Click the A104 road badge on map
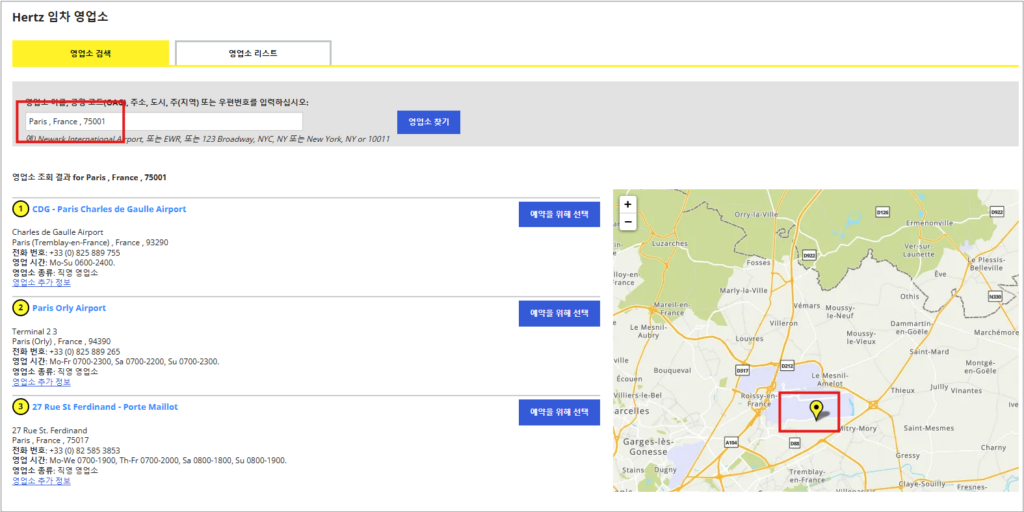 [731, 443]
